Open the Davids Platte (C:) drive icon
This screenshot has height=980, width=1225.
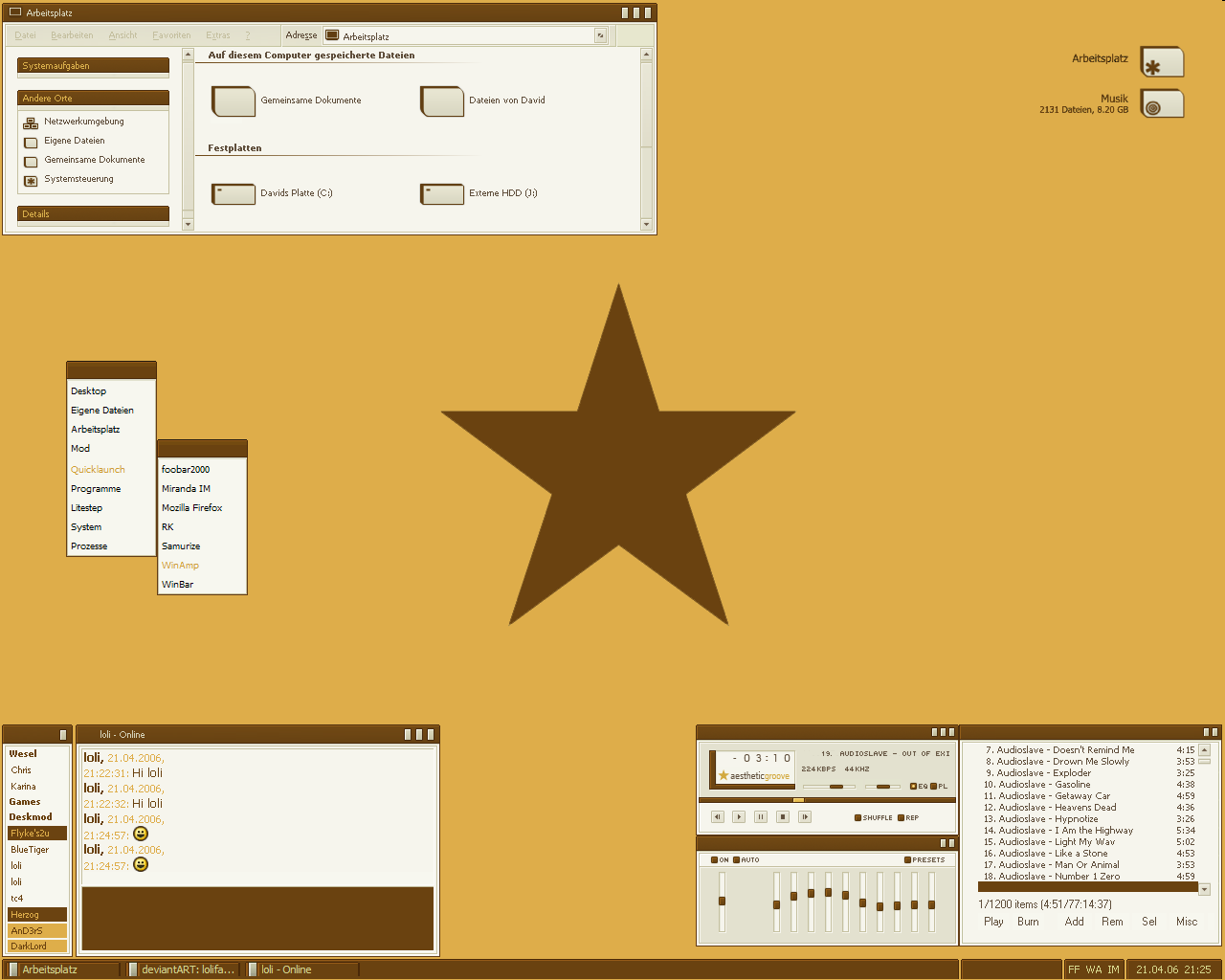[233, 193]
